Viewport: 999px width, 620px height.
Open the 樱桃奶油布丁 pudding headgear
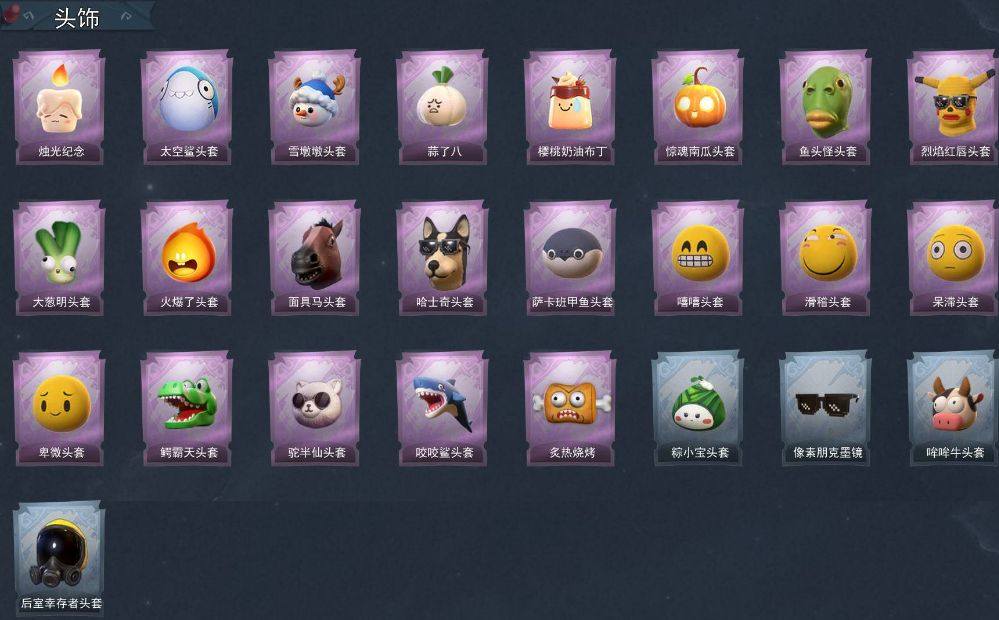coord(571,107)
